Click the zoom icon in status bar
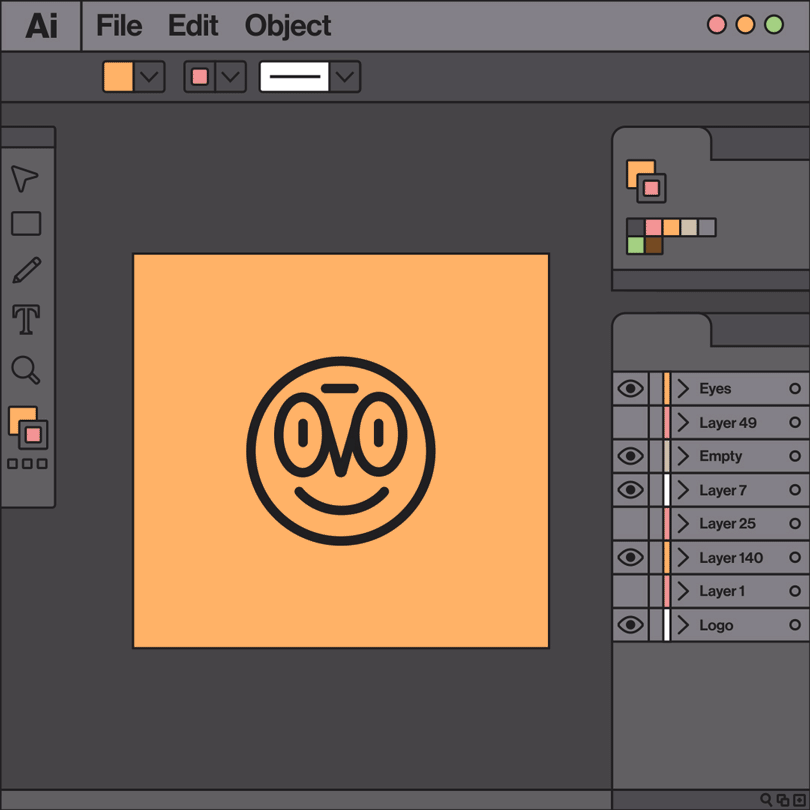Viewport: 810px width, 810px height. click(x=764, y=798)
